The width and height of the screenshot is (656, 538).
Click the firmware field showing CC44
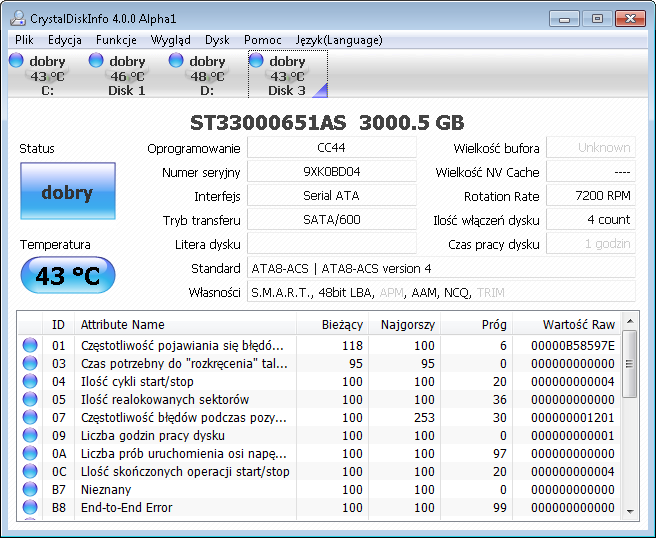pyautogui.click(x=332, y=148)
